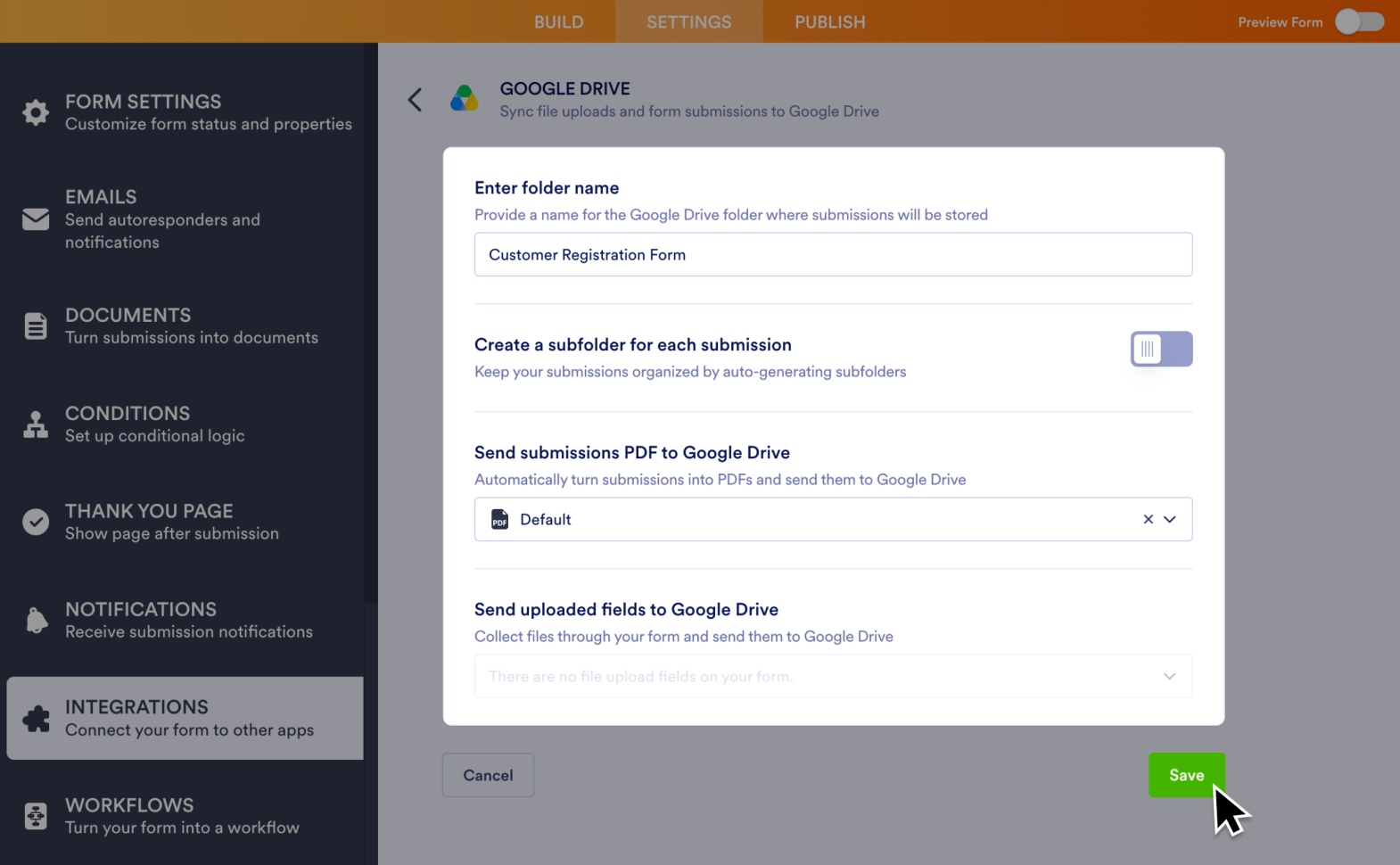Expand the submissions PDF dropdown arrow

click(1170, 519)
